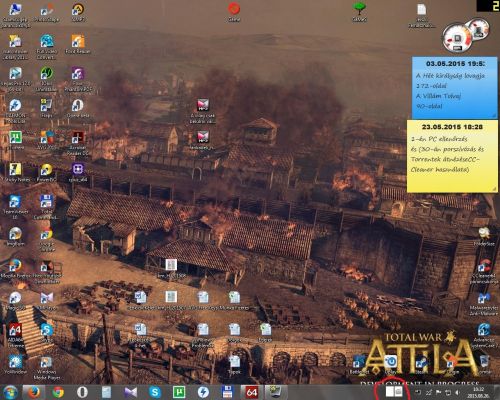Open the uTorrent taskbar icon
Image resolution: width=500 pixels, height=400 pixels.
(x=179, y=392)
